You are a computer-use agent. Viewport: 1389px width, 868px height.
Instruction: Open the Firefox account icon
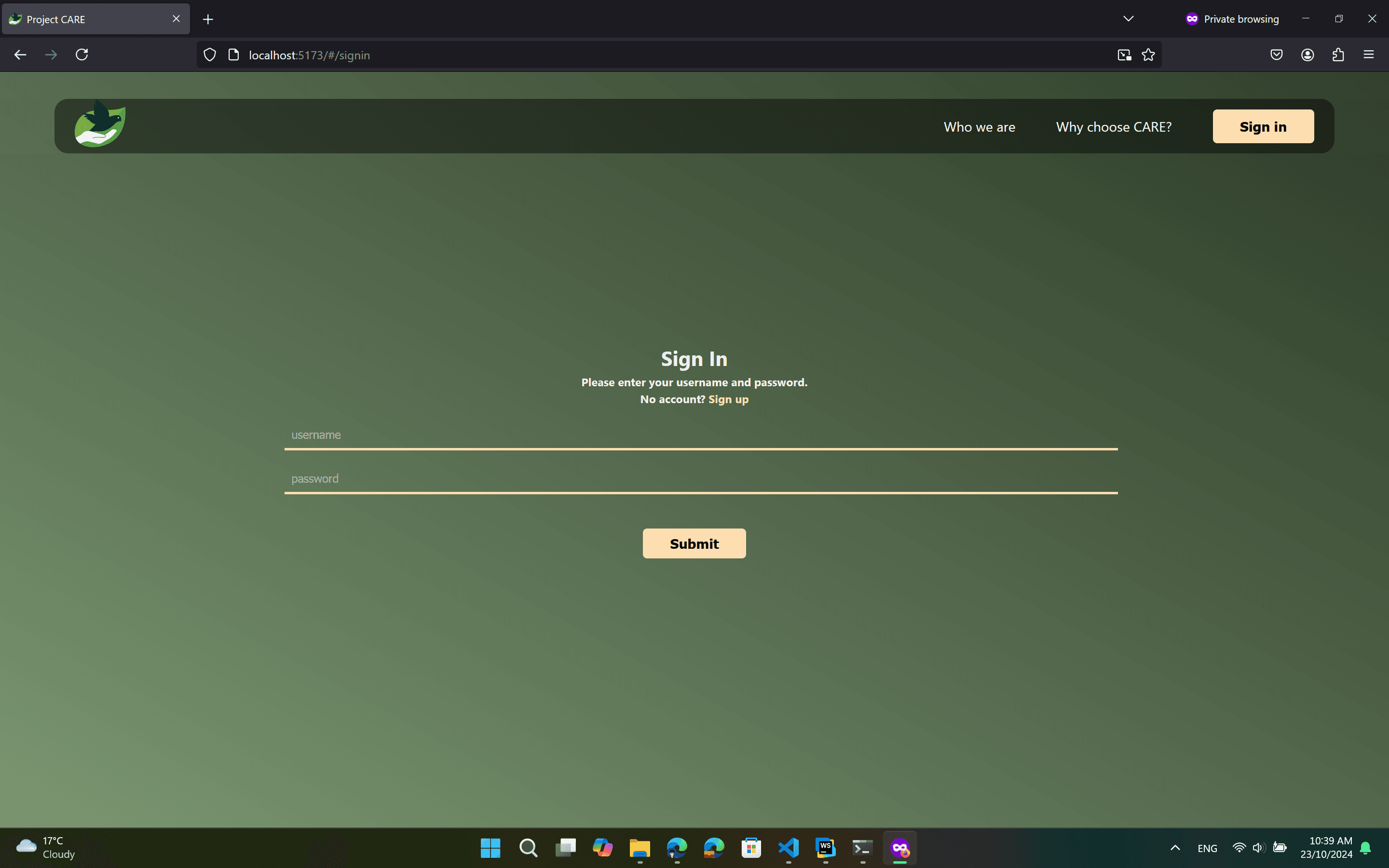click(1307, 54)
